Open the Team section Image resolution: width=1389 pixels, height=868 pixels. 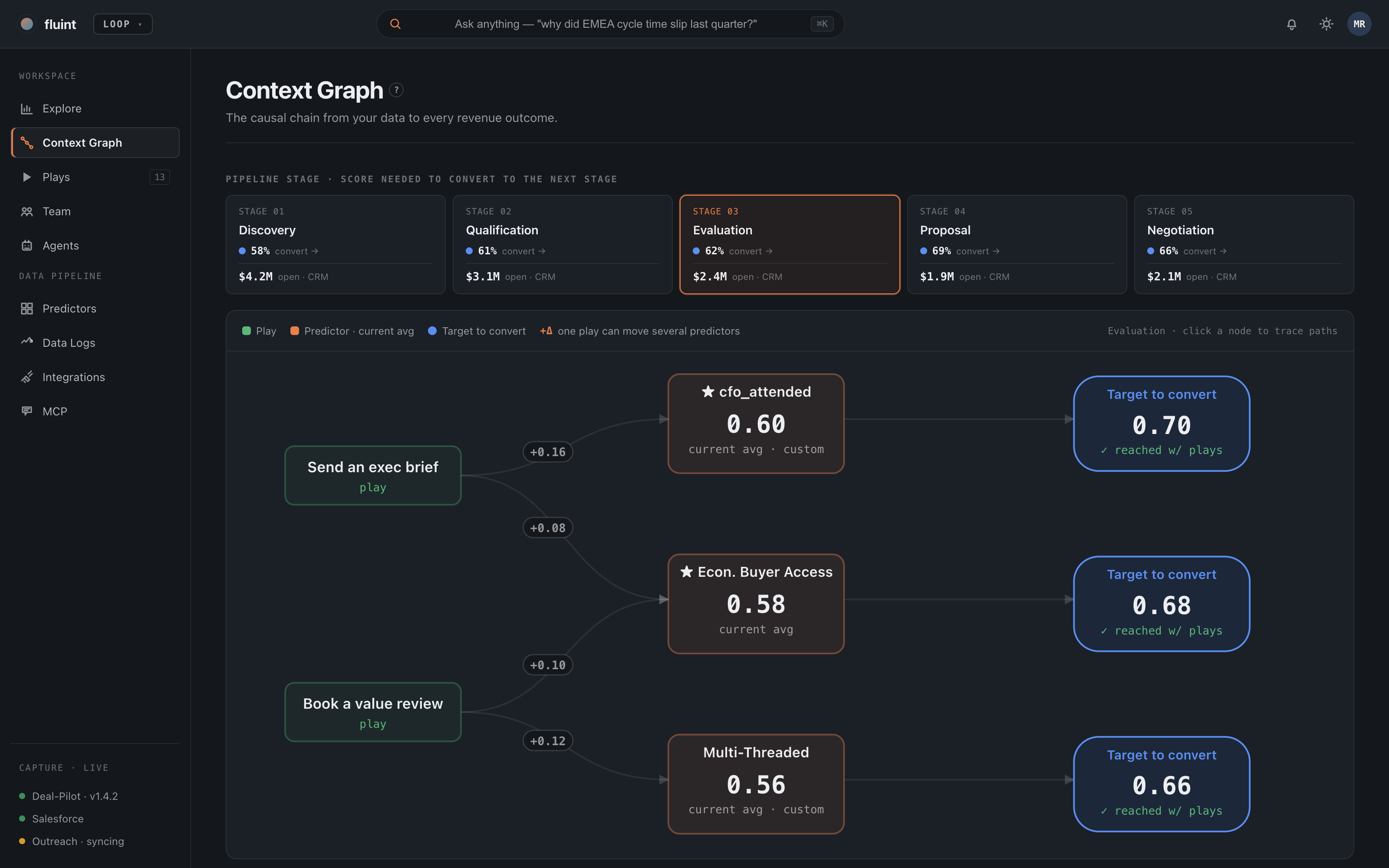tap(95, 211)
